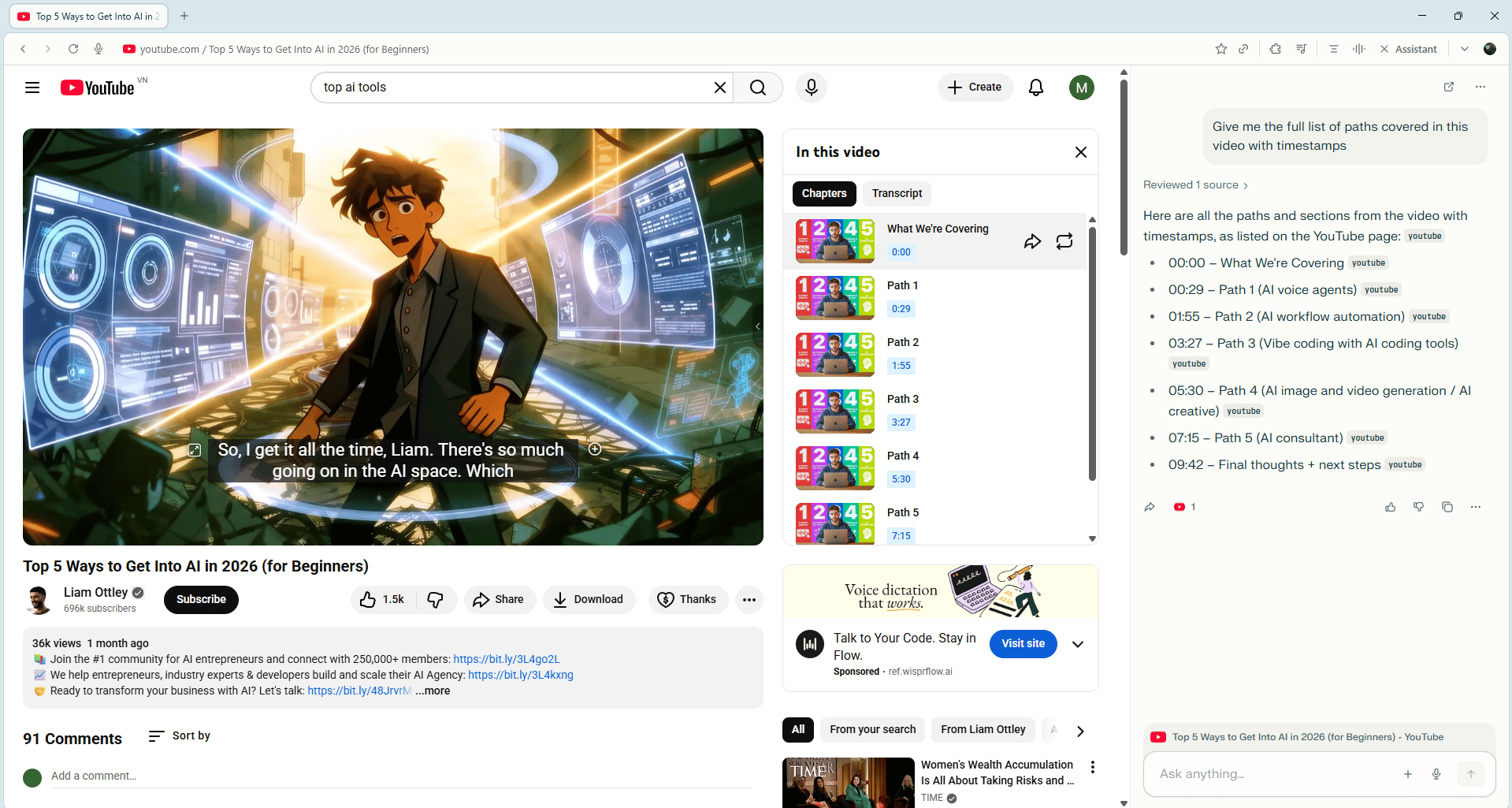Expand the Reviewed 1 source disclosure

[x=1195, y=185]
